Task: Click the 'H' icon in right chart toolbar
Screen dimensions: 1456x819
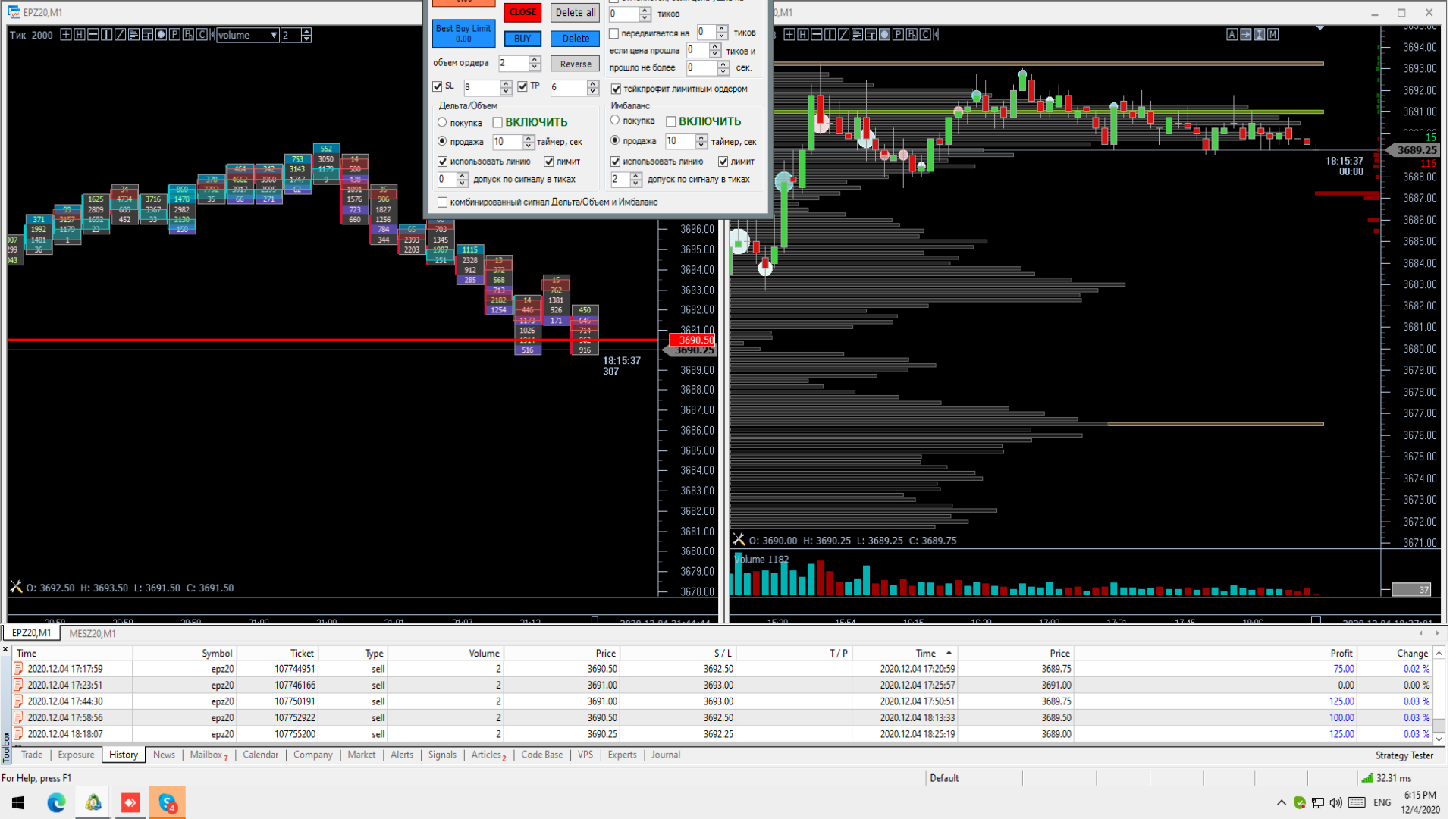Action: [x=803, y=34]
